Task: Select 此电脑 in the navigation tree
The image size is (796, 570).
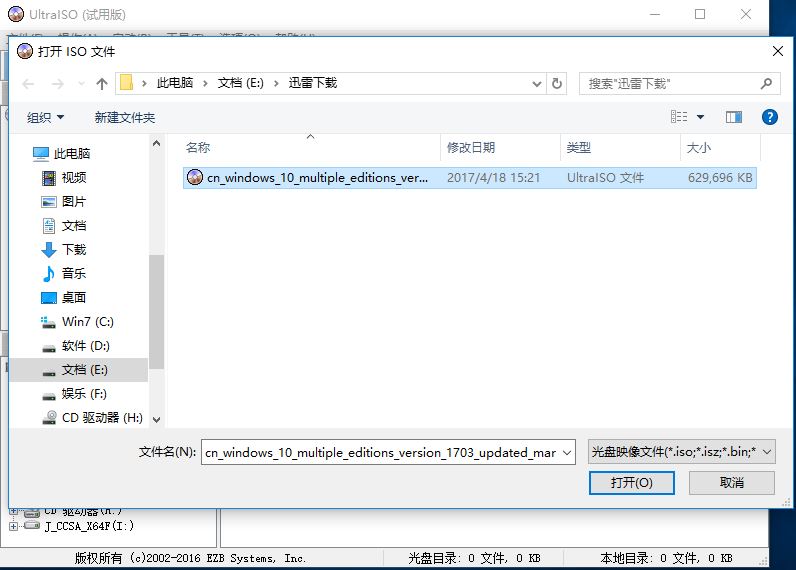Action: [61, 153]
